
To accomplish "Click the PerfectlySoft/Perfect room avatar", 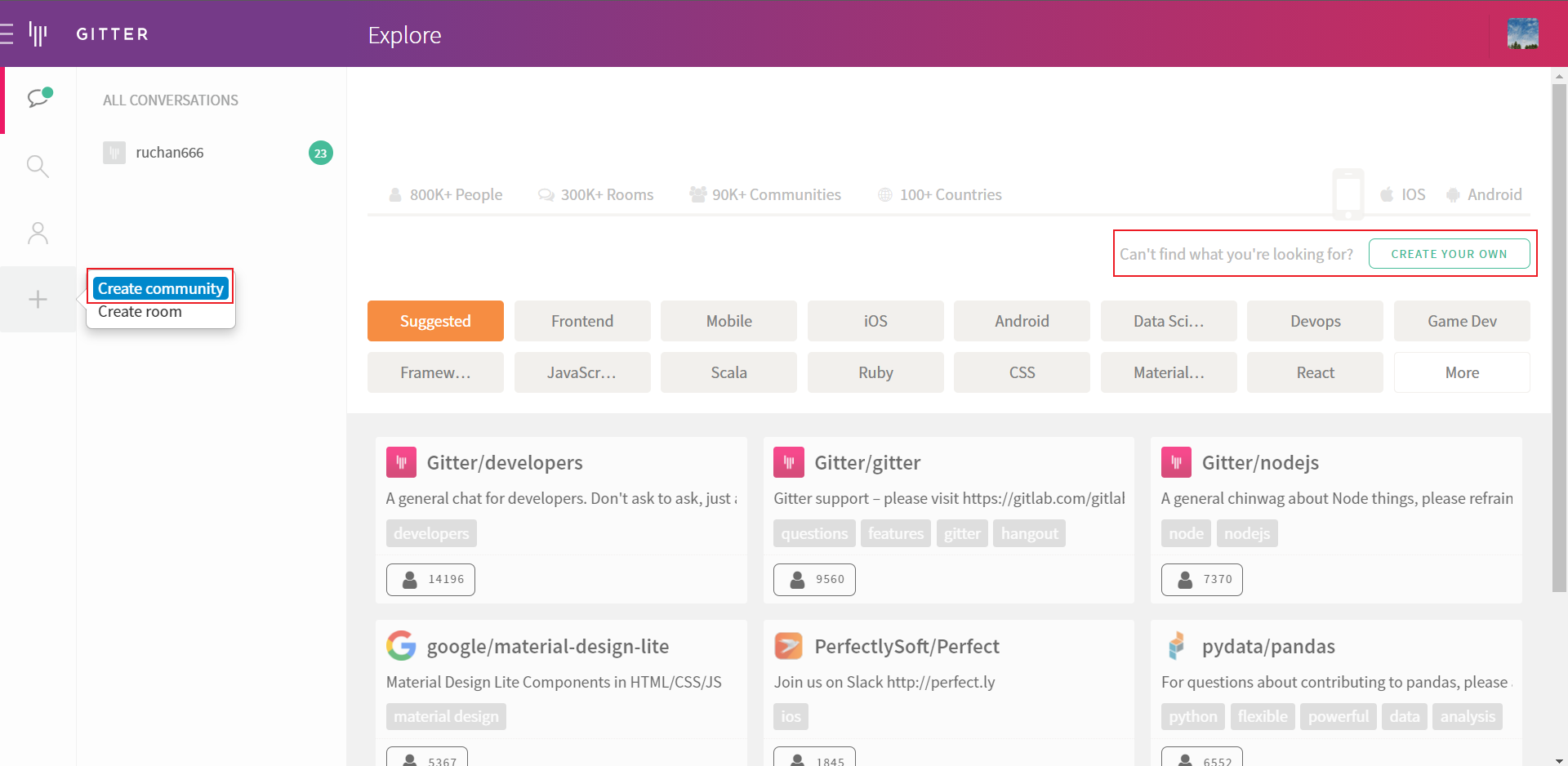I will point(788,646).
